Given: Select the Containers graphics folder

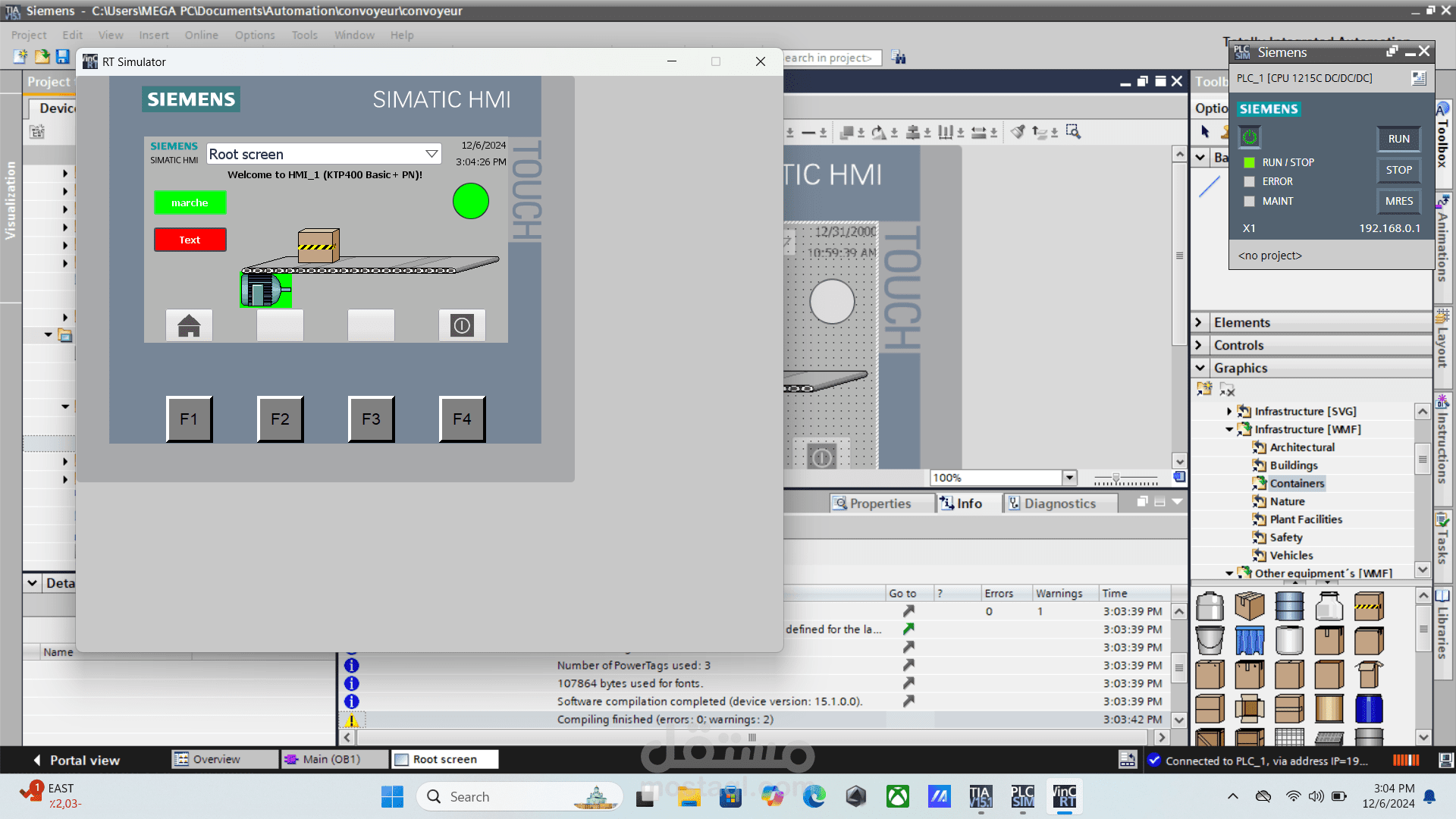Looking at the screenshot, I should [x=1297, y=483].
